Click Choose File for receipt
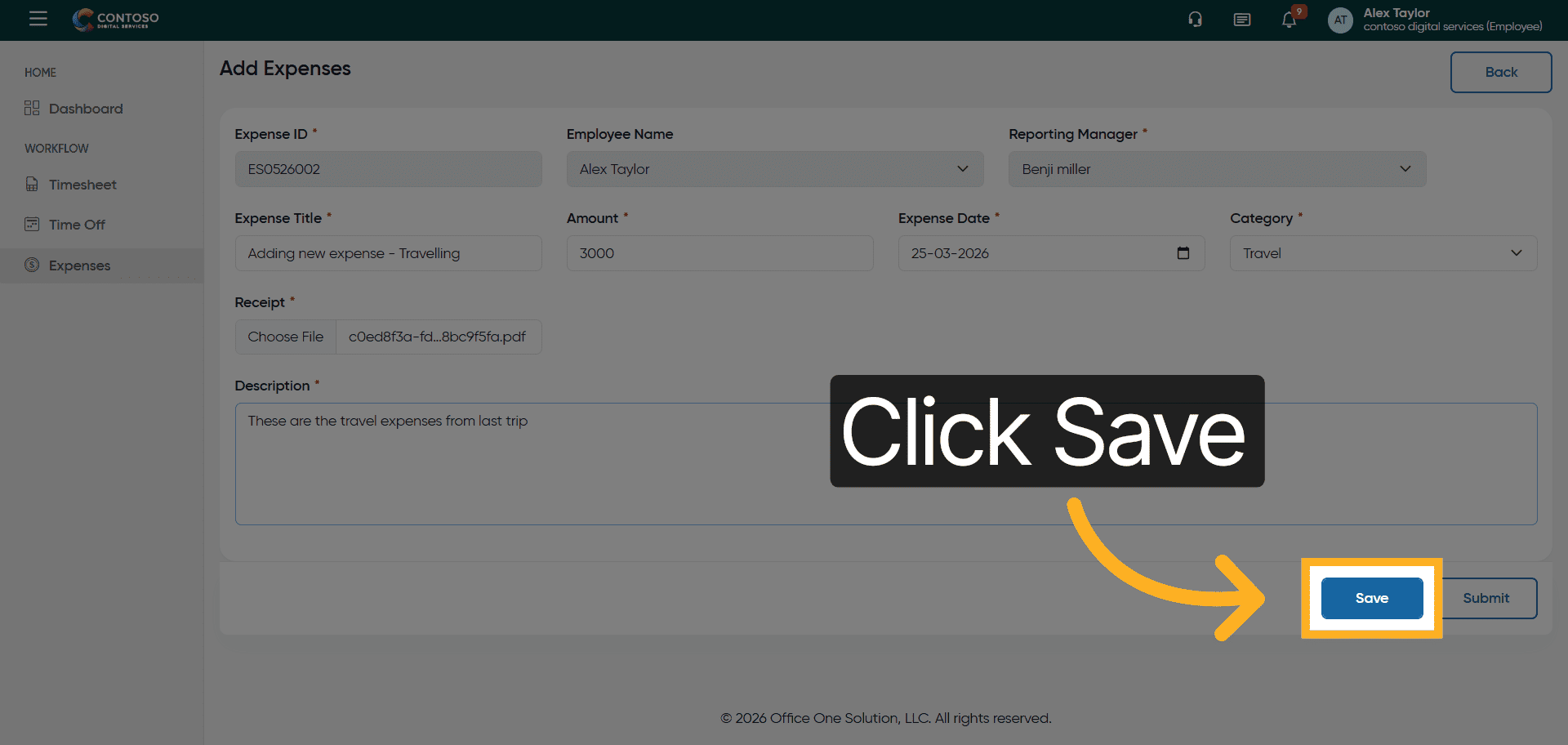This screenshot has width=1568, height=745. (x=286, y=337)
